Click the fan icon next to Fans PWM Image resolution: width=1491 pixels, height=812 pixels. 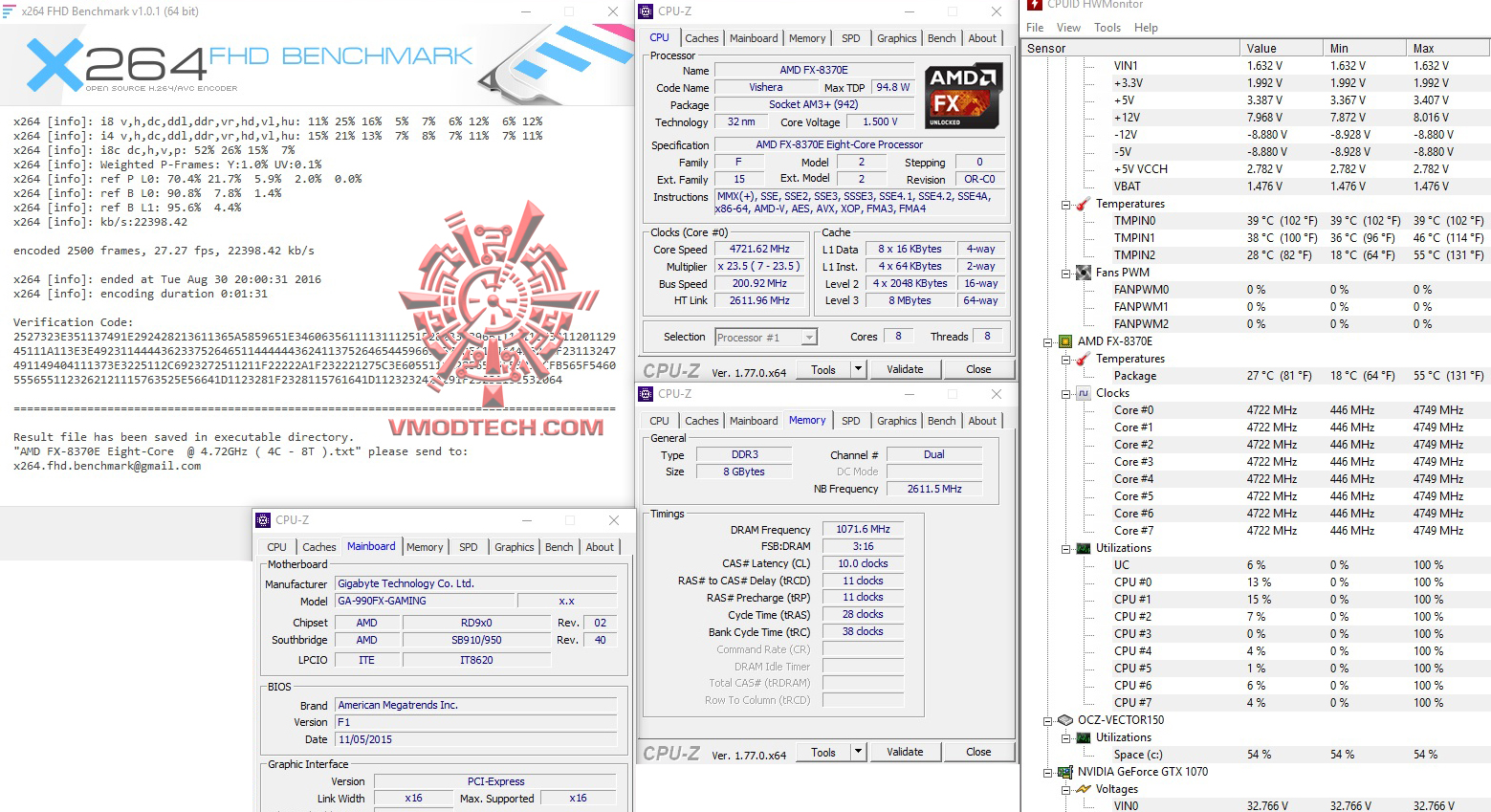[x=1083, y=272]
